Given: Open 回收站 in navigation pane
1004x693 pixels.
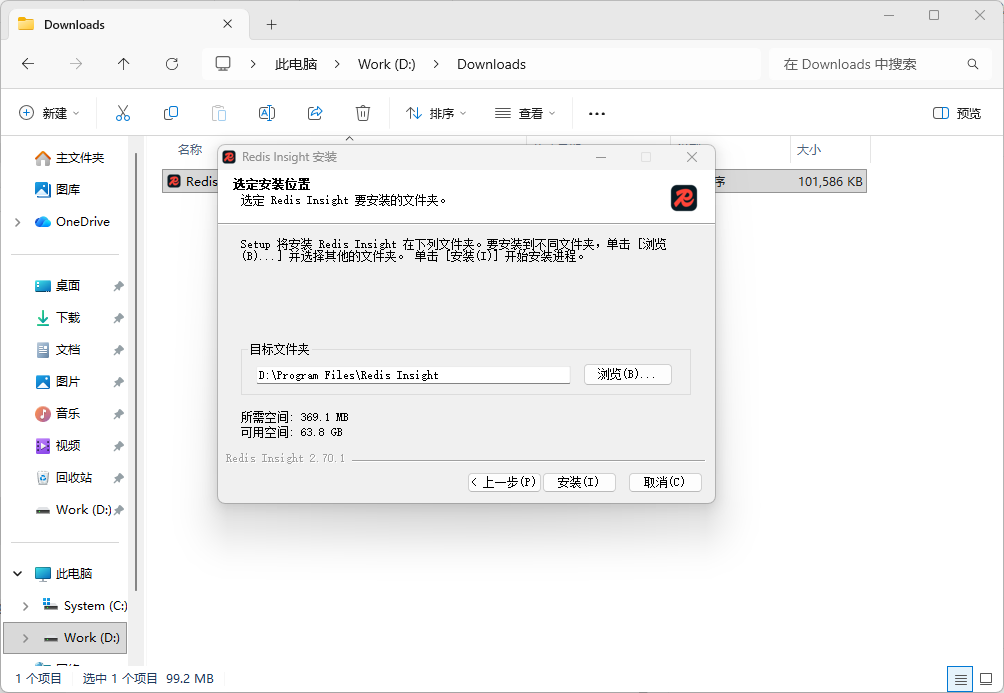Looking at the screenshot, I should pos(63,478).
